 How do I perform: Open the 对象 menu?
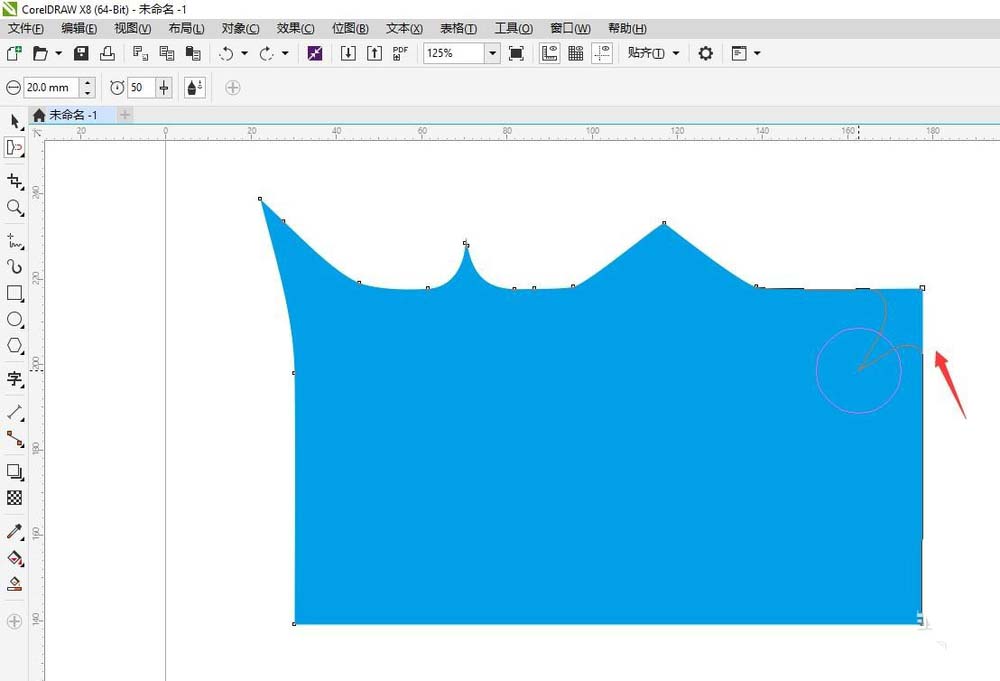[x=240, y=29]
